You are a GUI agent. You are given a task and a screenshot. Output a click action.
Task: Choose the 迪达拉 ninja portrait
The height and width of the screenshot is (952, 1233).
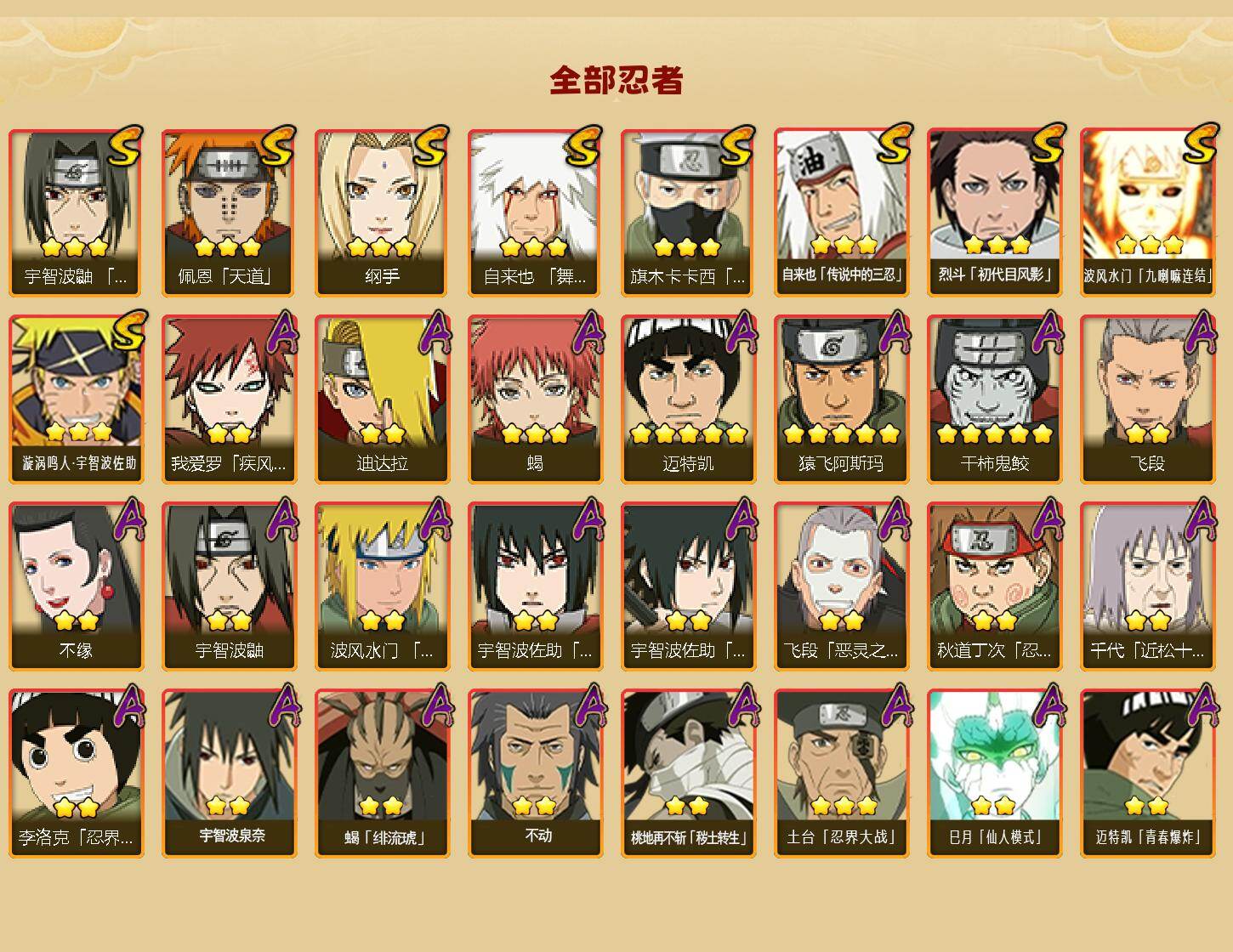pyautogui.click(x=382, y=399)
